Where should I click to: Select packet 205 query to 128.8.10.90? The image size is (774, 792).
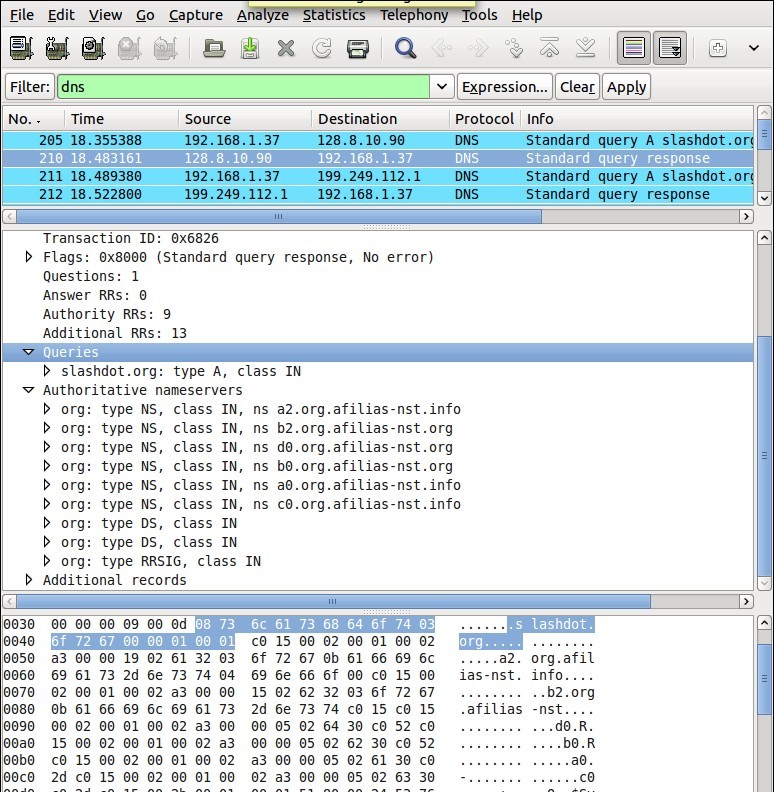378,140
